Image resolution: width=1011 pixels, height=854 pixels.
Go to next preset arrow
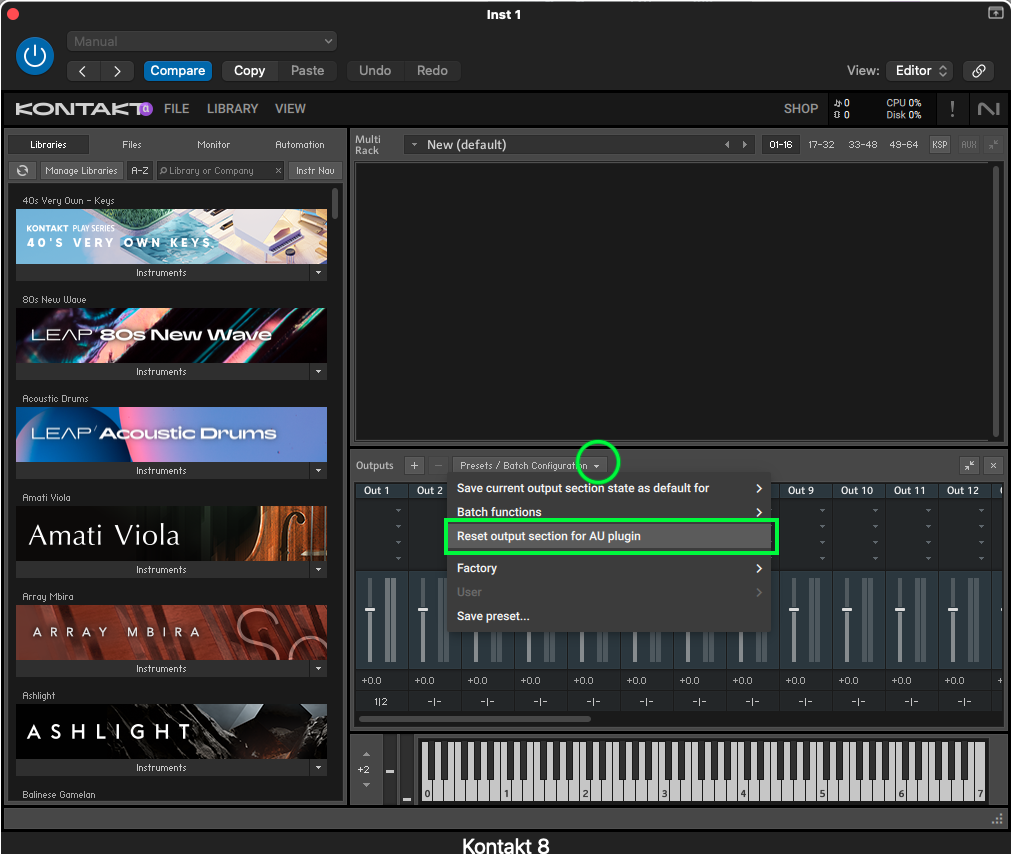click(x=117, y=71)
